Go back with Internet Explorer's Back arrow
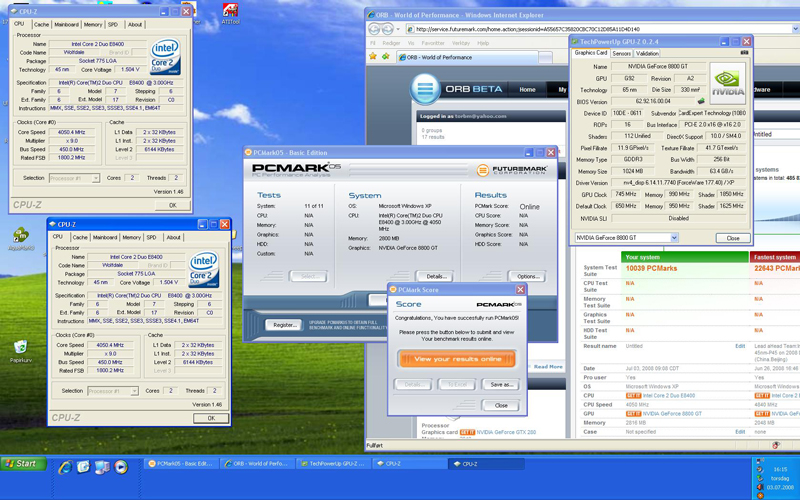The image size is (800, 500). click(374, 29)
